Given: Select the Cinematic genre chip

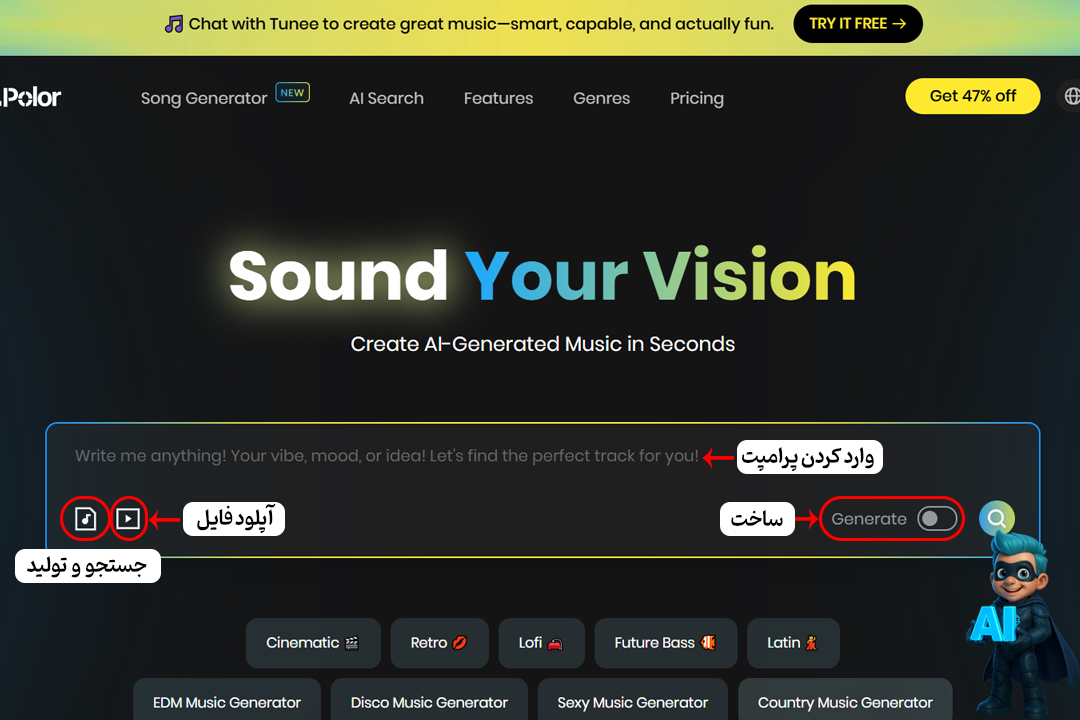Looking at the screenshot, I should pos(313,643).
